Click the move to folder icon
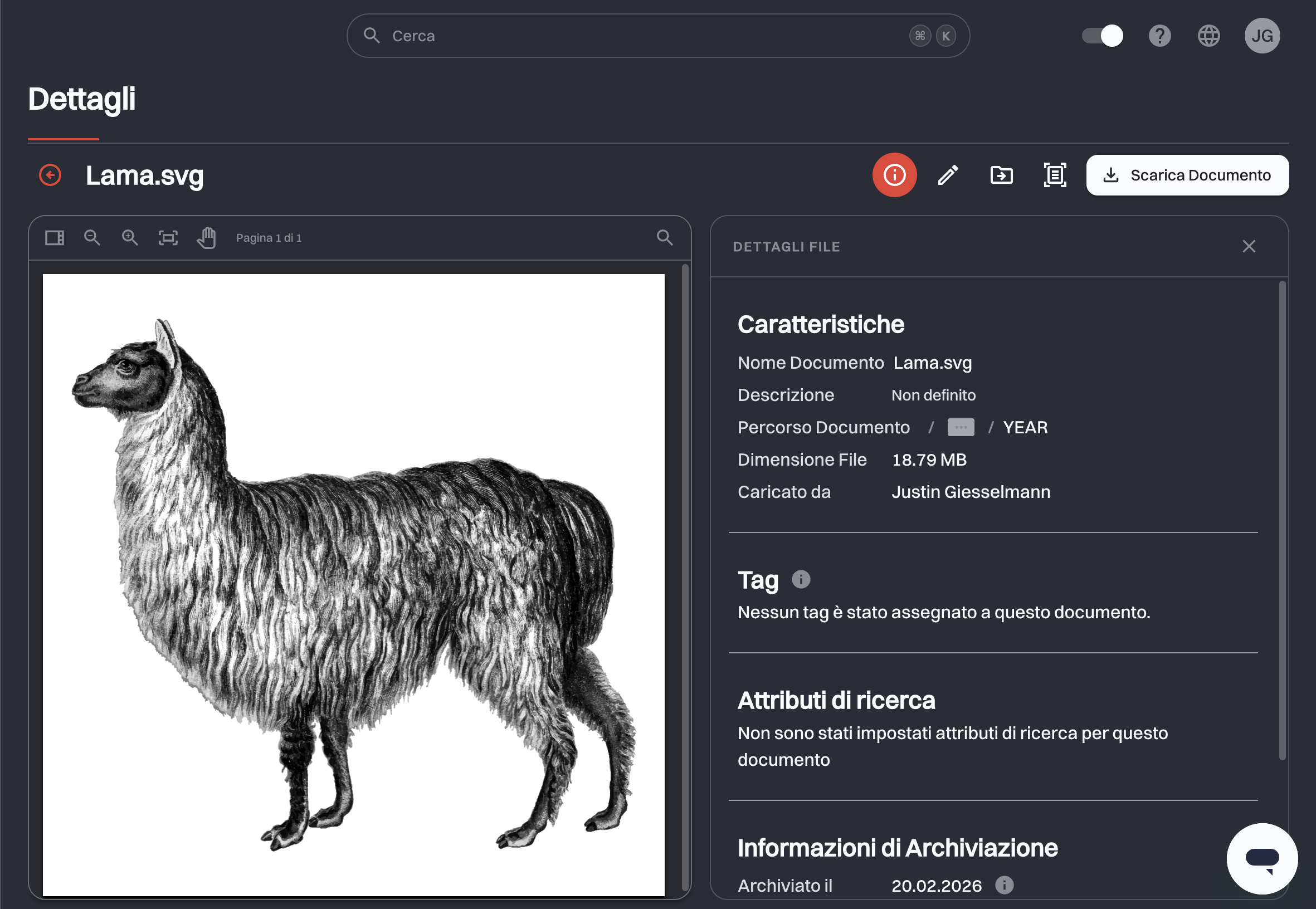This screenshot has height=909, width=1316. 1002,175
